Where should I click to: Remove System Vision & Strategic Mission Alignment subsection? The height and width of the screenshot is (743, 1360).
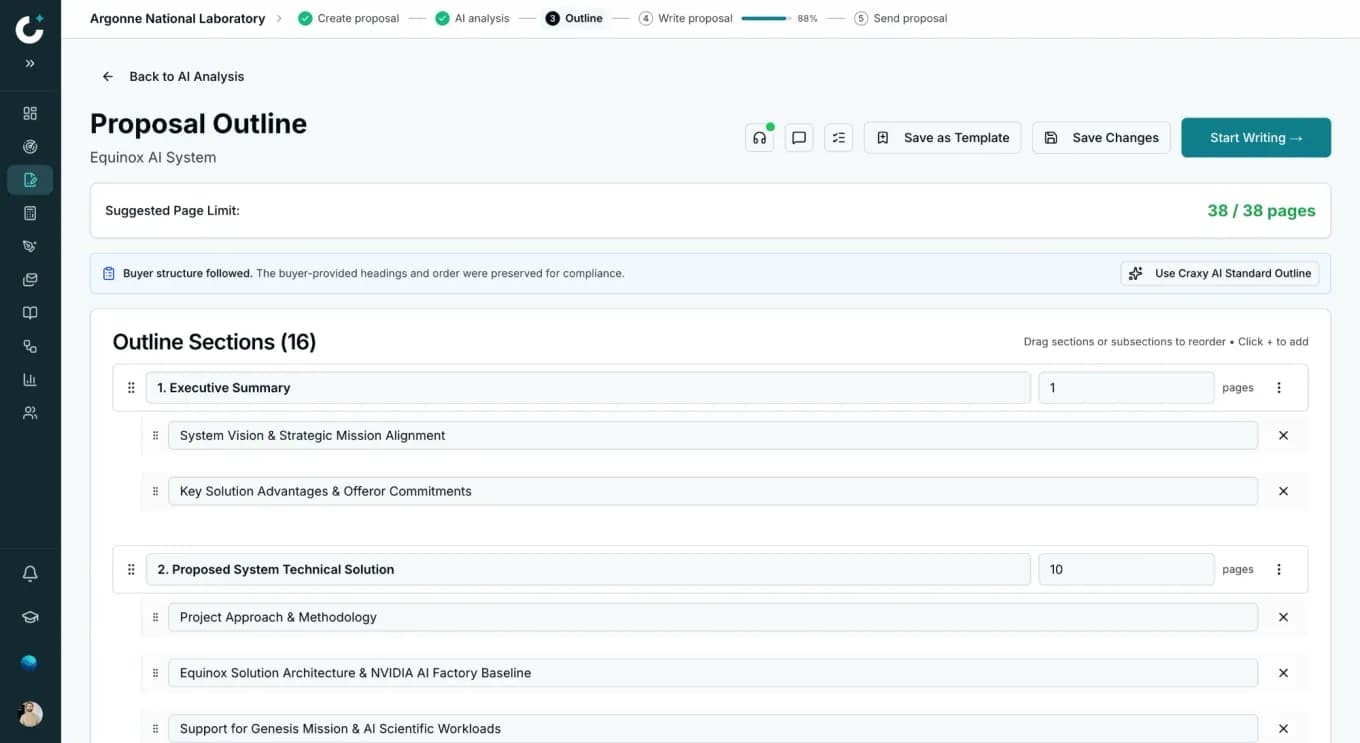(1284, 436)
